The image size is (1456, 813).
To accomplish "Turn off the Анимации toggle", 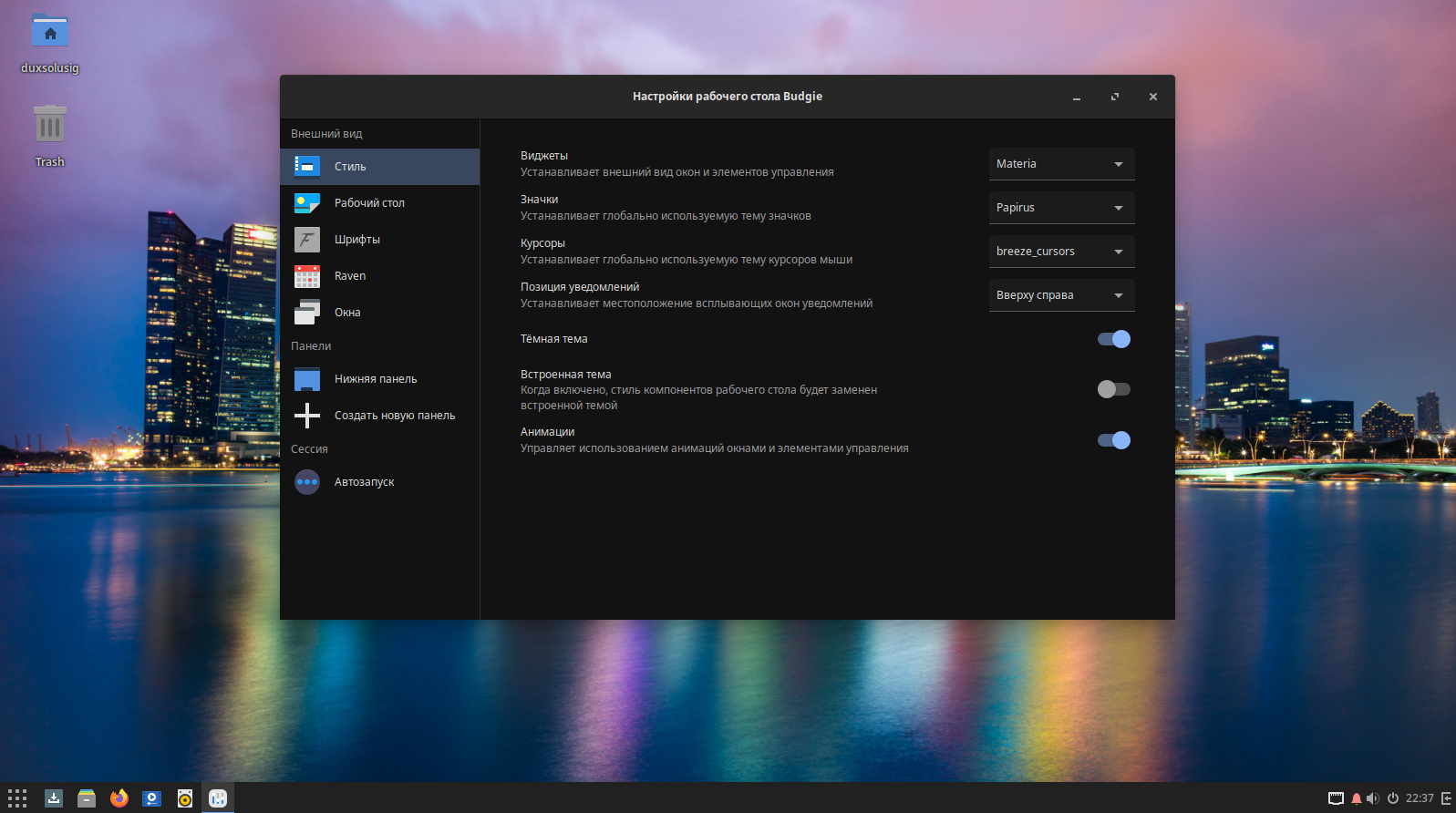I will [1113, 440].
